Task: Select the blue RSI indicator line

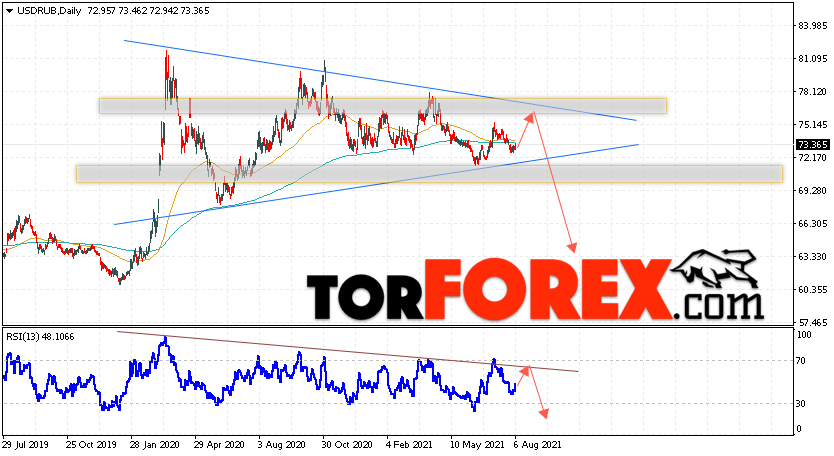Action: pos(260,375)
